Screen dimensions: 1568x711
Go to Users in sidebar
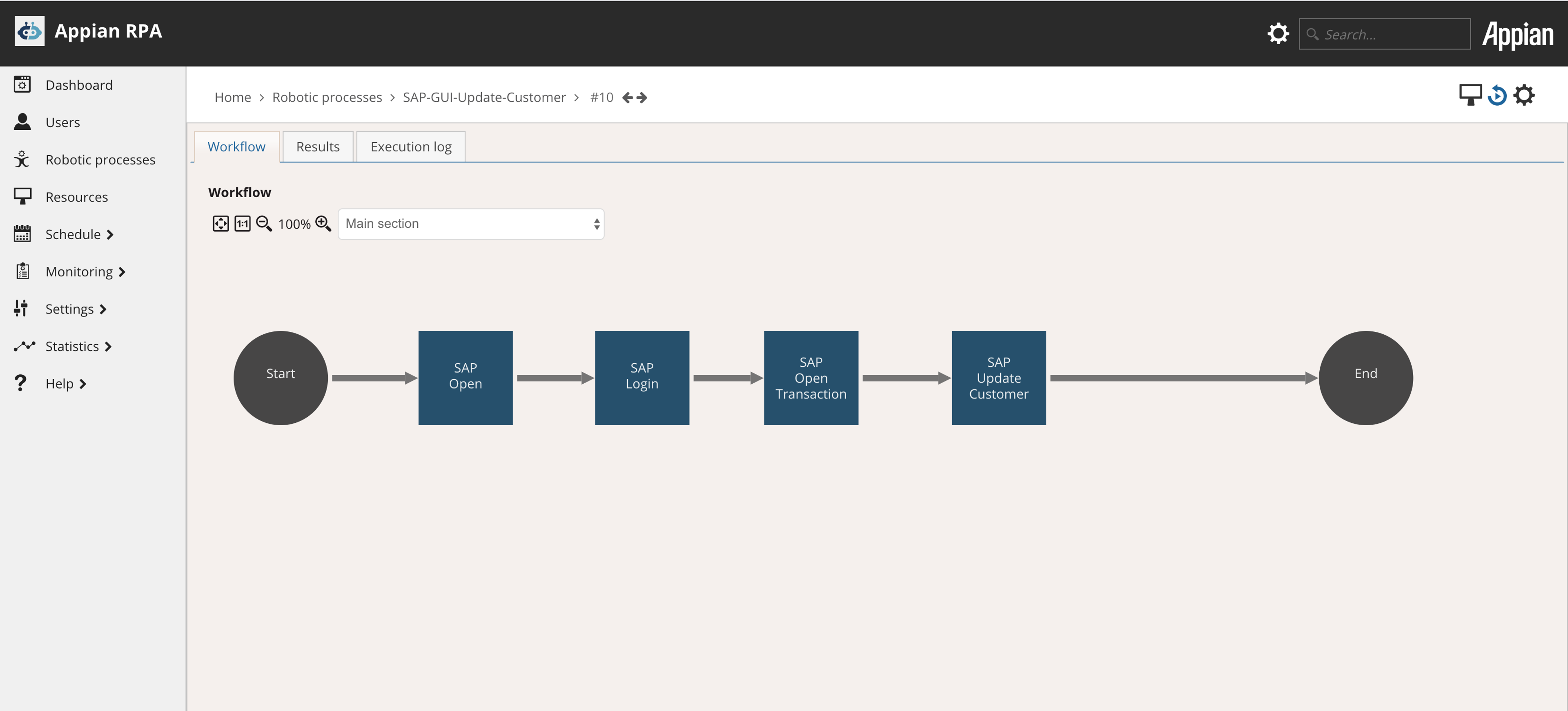(x=63, y=122)
